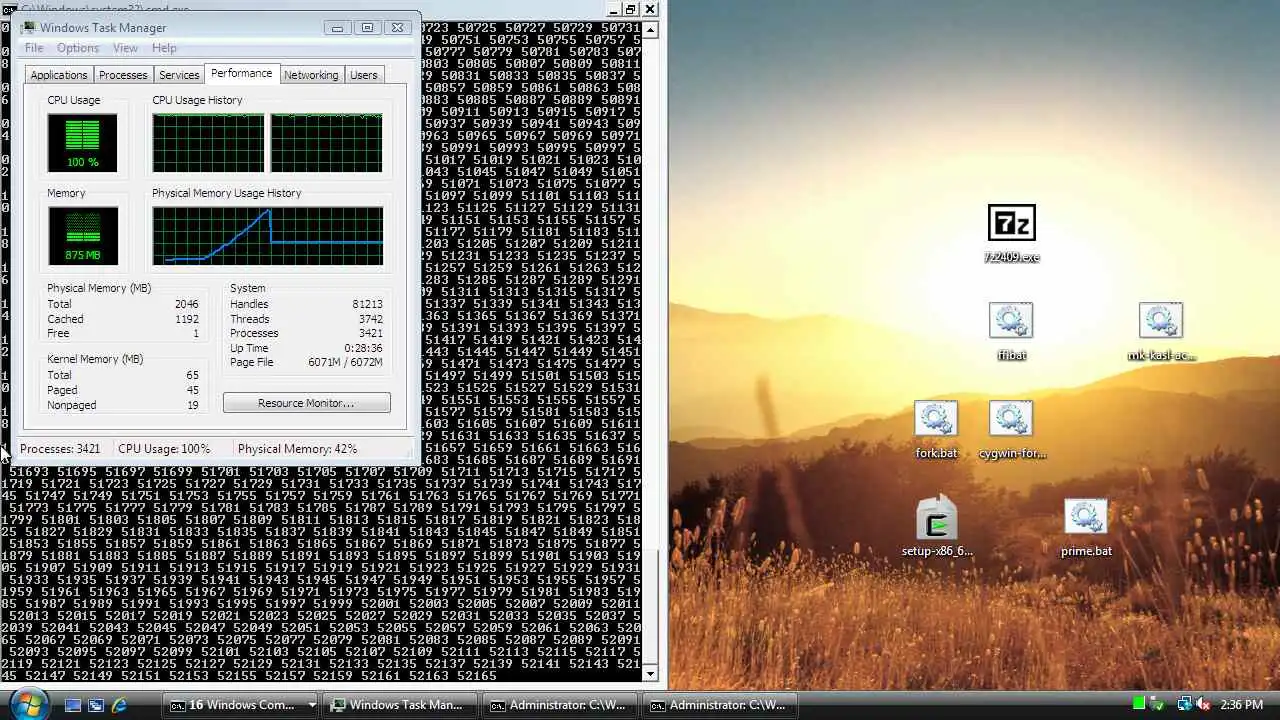The width and height of the screenshot is (1280, 720).
Task: Open the View menu in Task Manager
Action: coord(125,48)
